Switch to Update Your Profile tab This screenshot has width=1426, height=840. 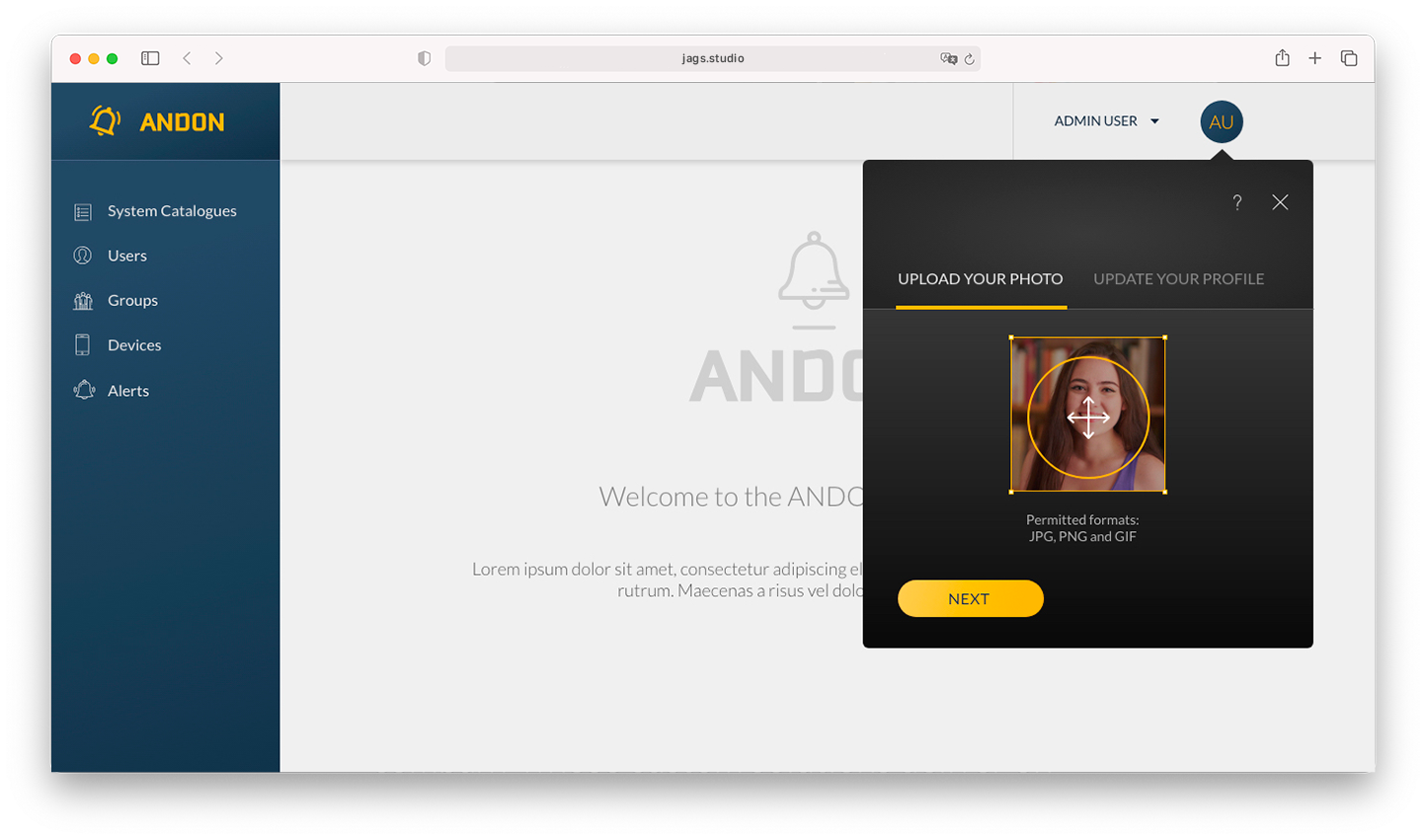(1178, 279)
